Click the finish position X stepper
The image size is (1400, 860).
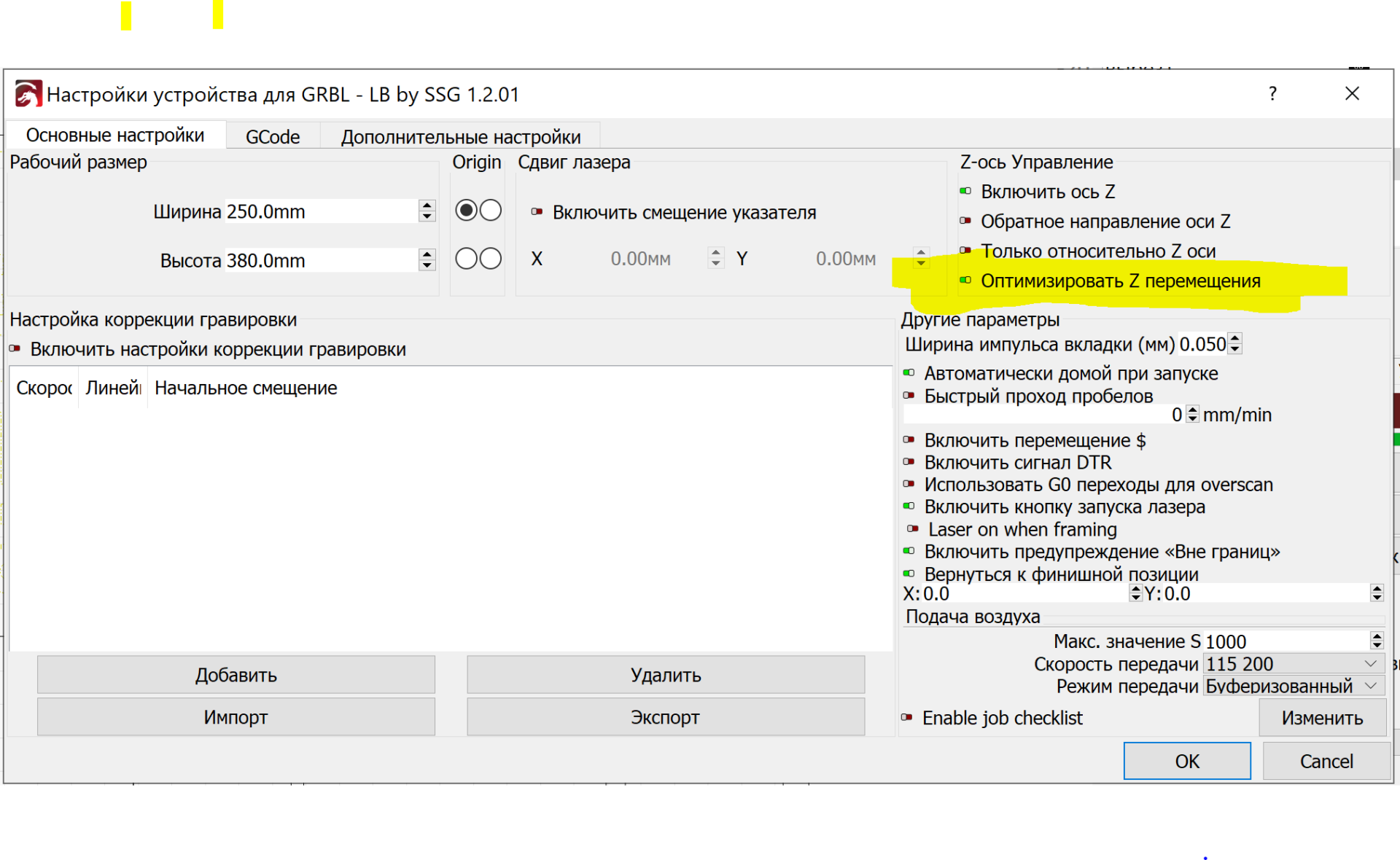1135,594
